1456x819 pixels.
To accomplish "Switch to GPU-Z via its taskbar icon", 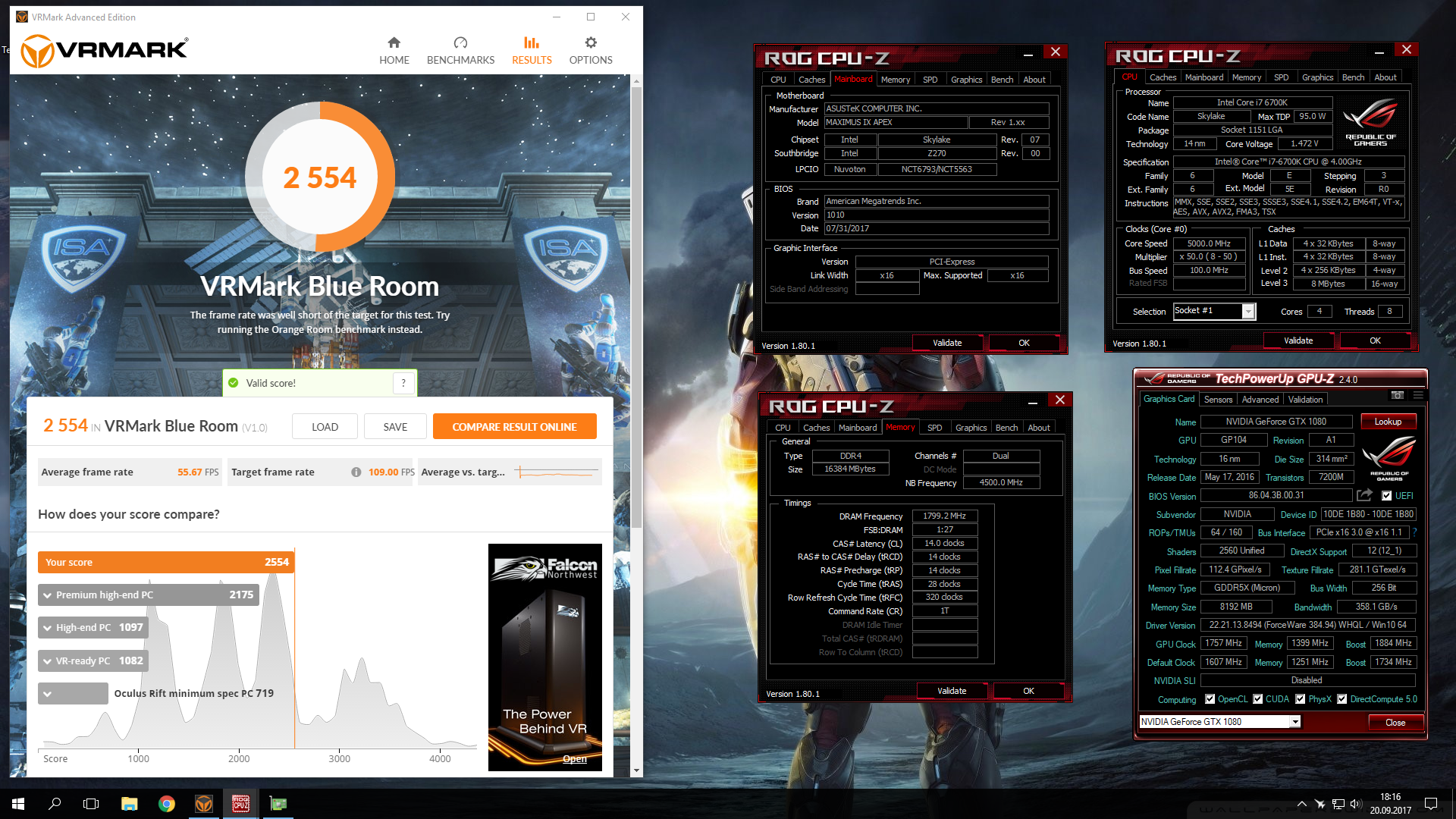I will pos(278,804).
